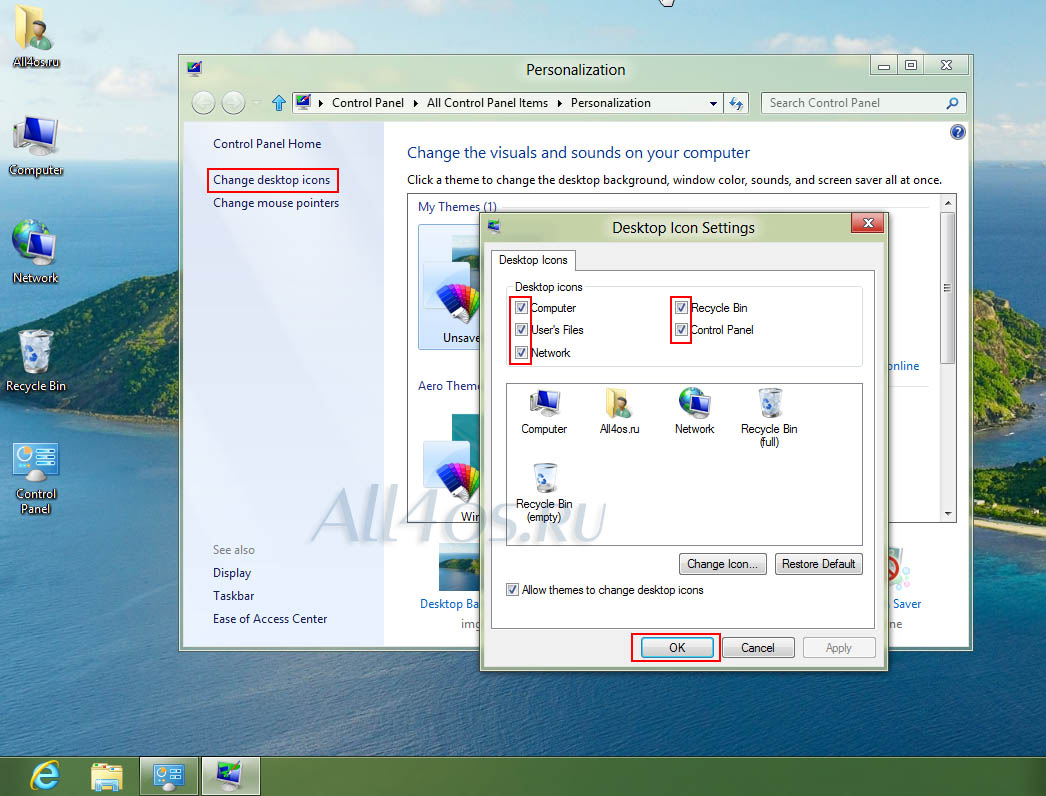Open the recent pages dropdown near Forward
This screenshot has height=796, width=1046.
coord(256,103)
